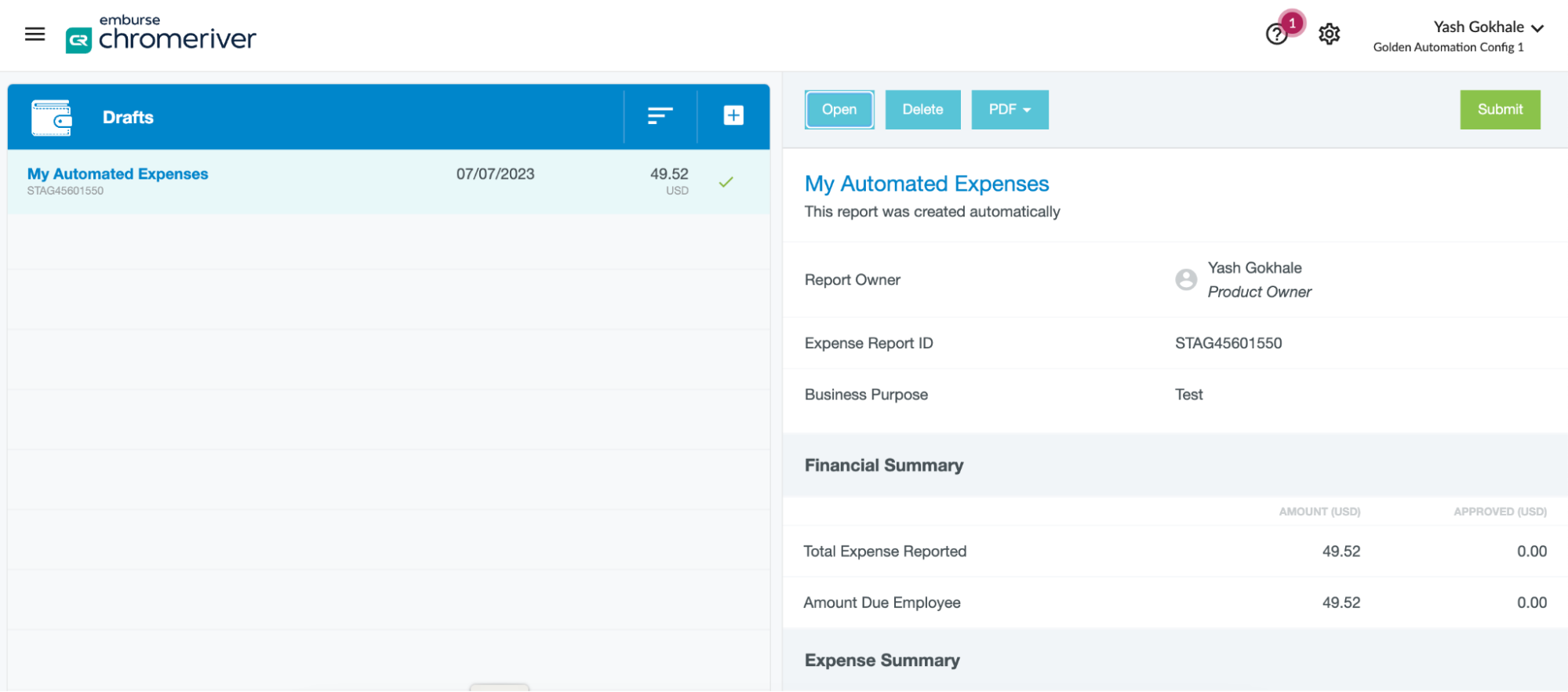Viewport: 1568px width, 692px height.
Task: Open the Yash Gokhale account name
Action: 1479,27
